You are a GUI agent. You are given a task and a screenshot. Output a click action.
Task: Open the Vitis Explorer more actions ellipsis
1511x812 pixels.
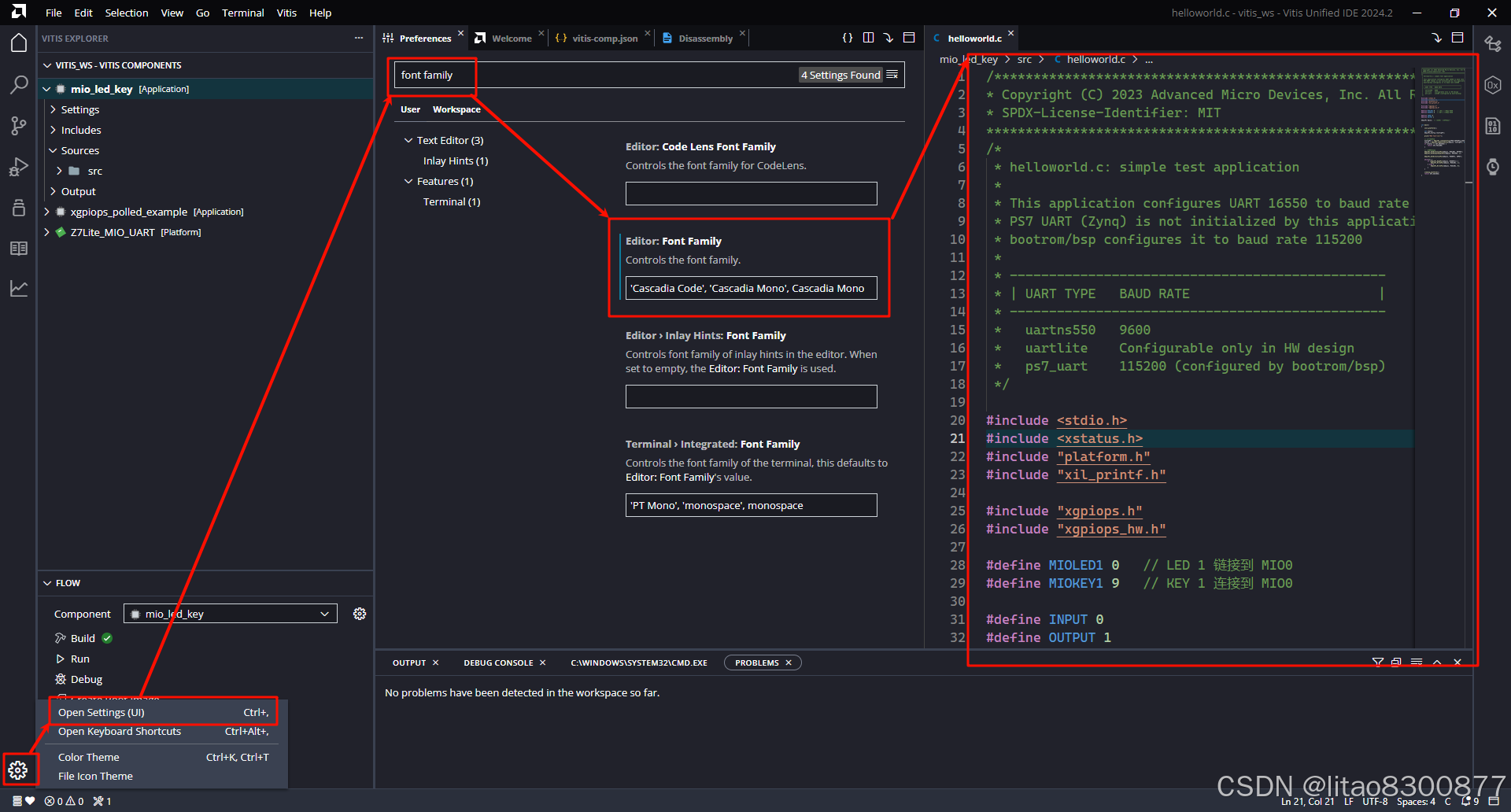point(359,38)
